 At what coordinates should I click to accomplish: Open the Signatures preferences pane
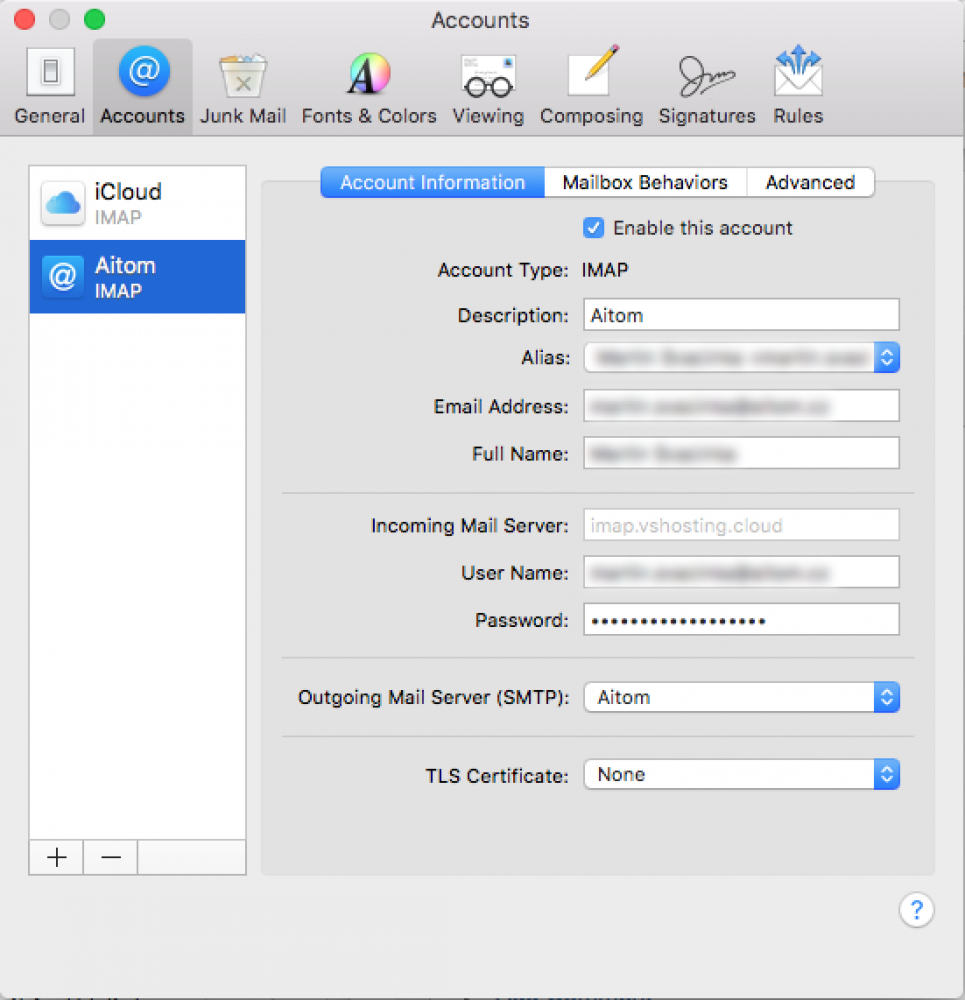point(707,88)
